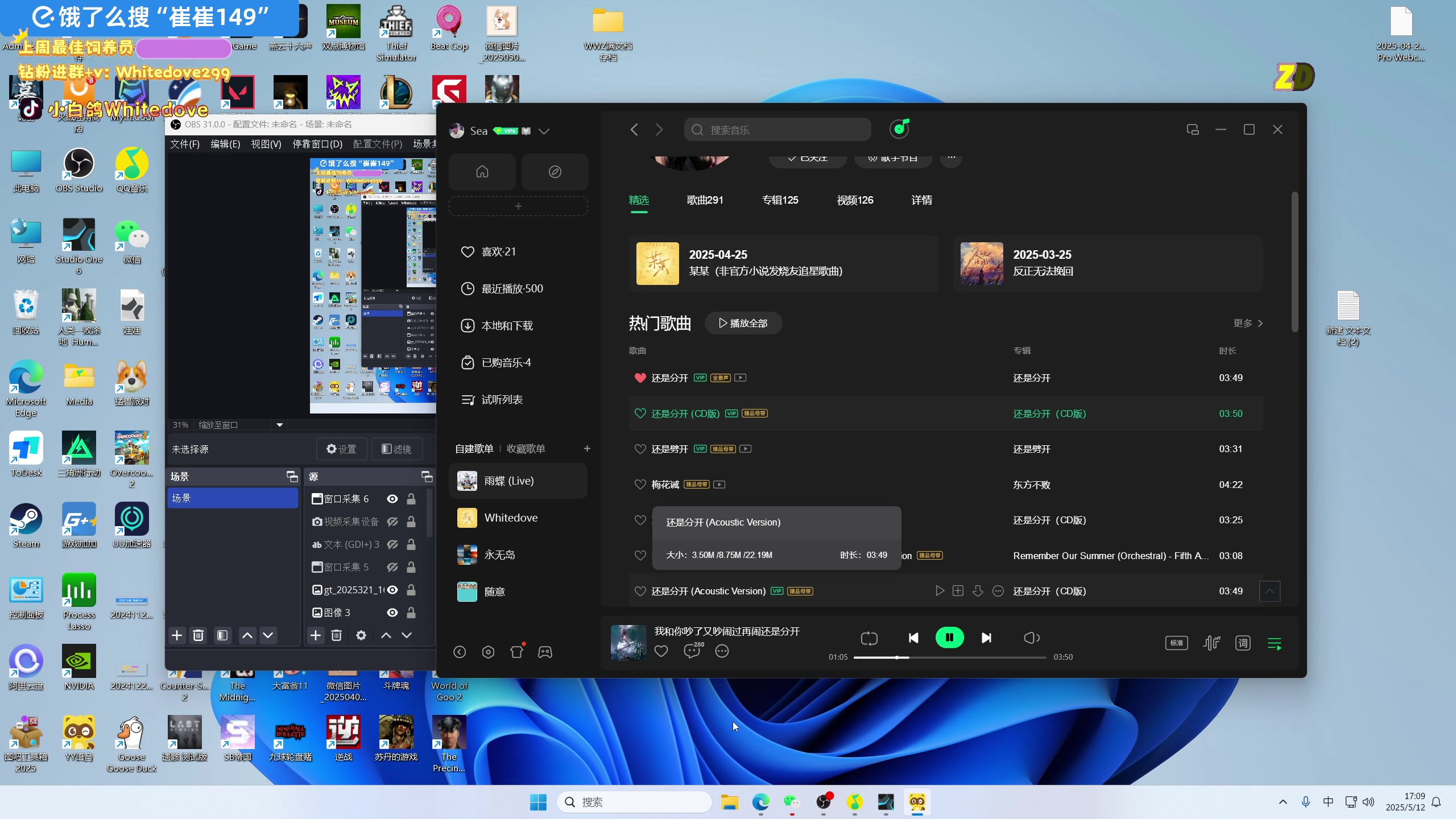Image resolution: width=1456 pixels, height=819 pixels.
Task: Open the lyrics view icon
Action: (x=1243, y=643)
